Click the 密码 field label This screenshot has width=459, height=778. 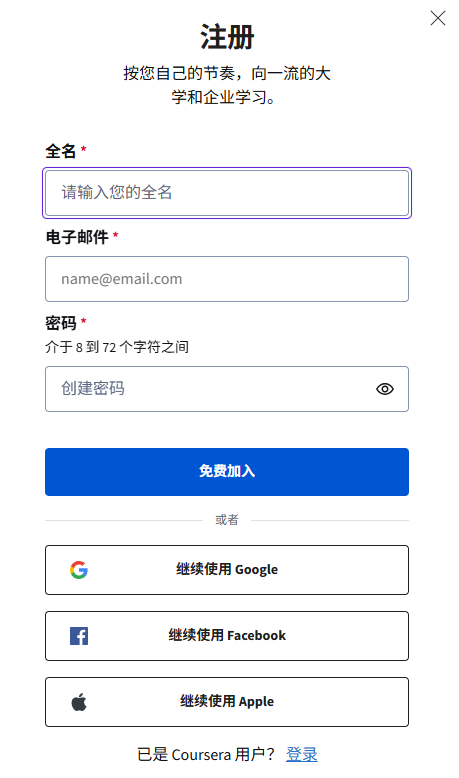61,323
